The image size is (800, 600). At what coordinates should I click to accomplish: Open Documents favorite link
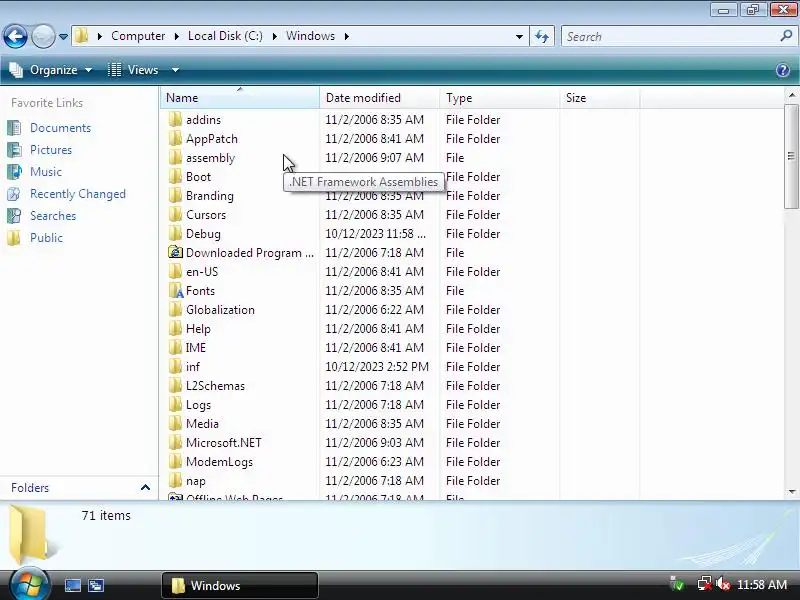[60, 128]
